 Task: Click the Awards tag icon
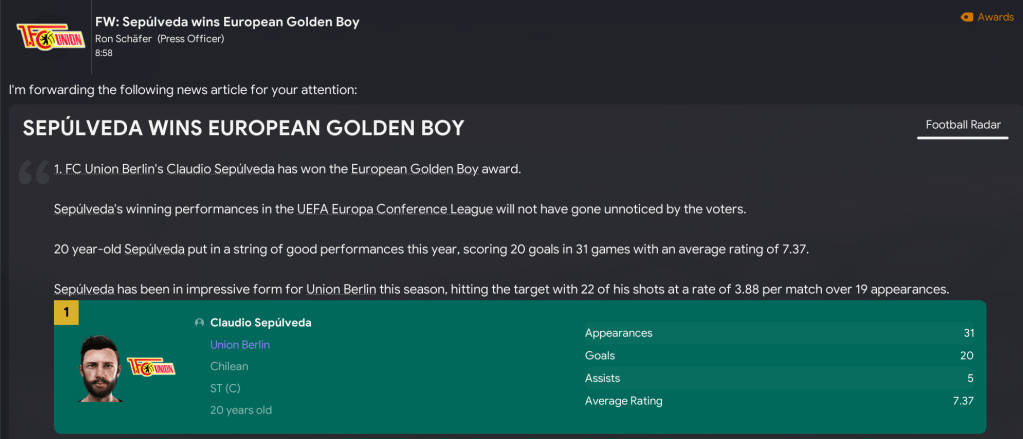point(966,17)
